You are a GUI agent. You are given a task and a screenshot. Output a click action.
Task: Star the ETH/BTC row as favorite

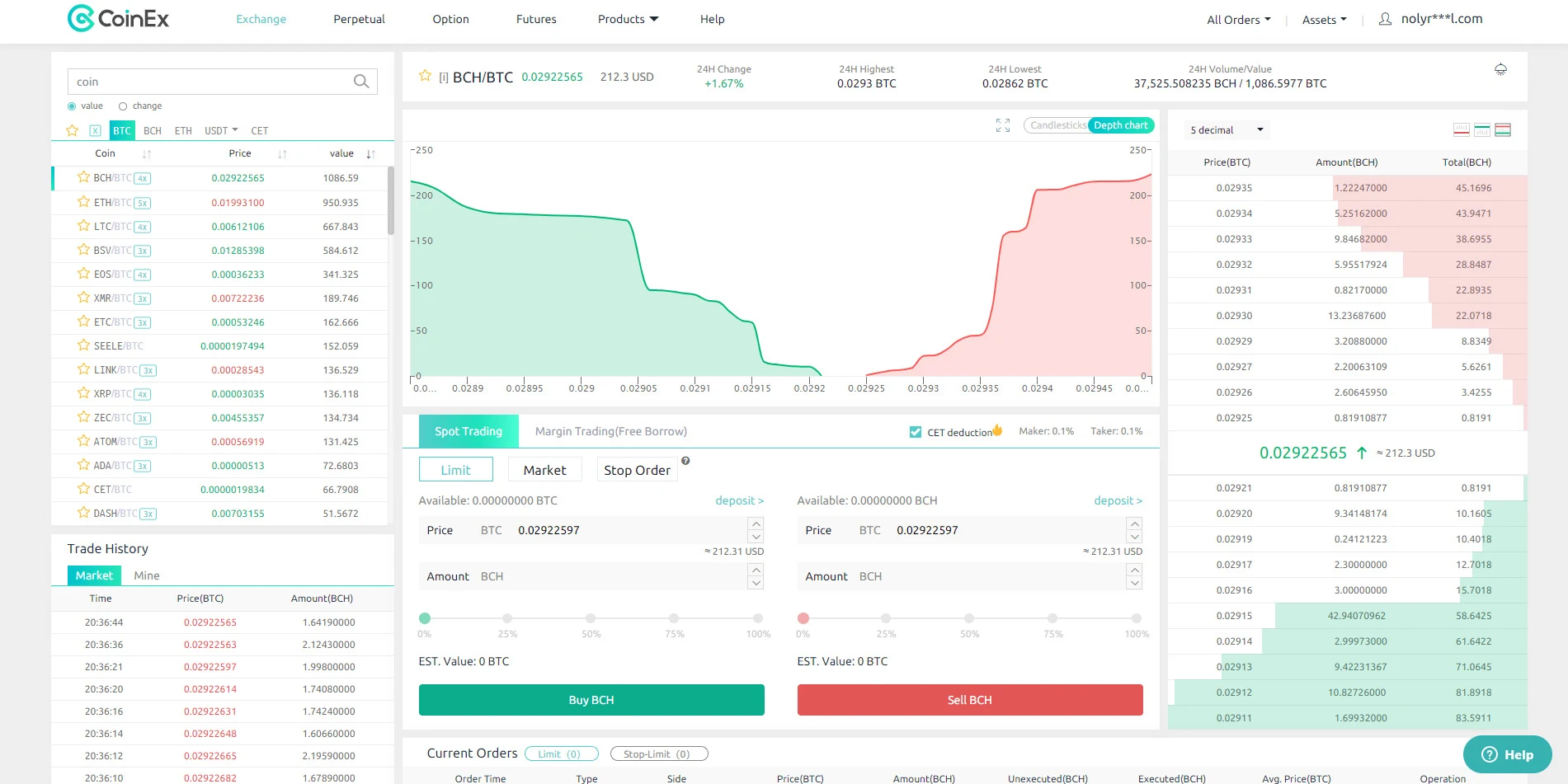coord(83,202)
